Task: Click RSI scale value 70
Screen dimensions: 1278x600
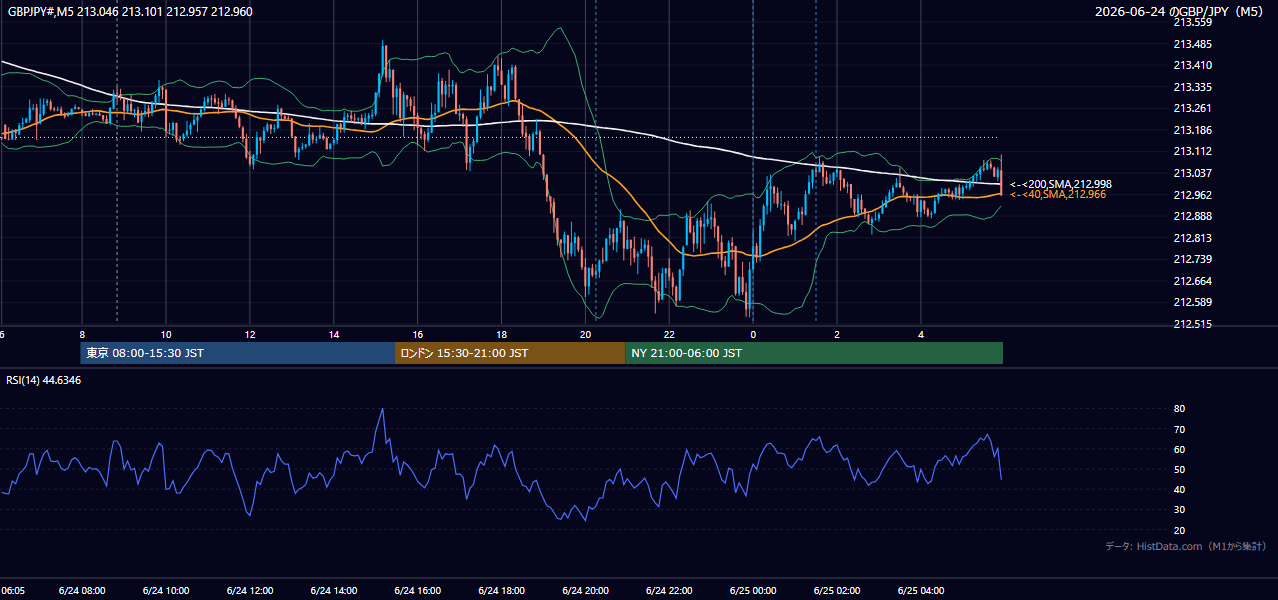Action: (x=1179, y=429)
